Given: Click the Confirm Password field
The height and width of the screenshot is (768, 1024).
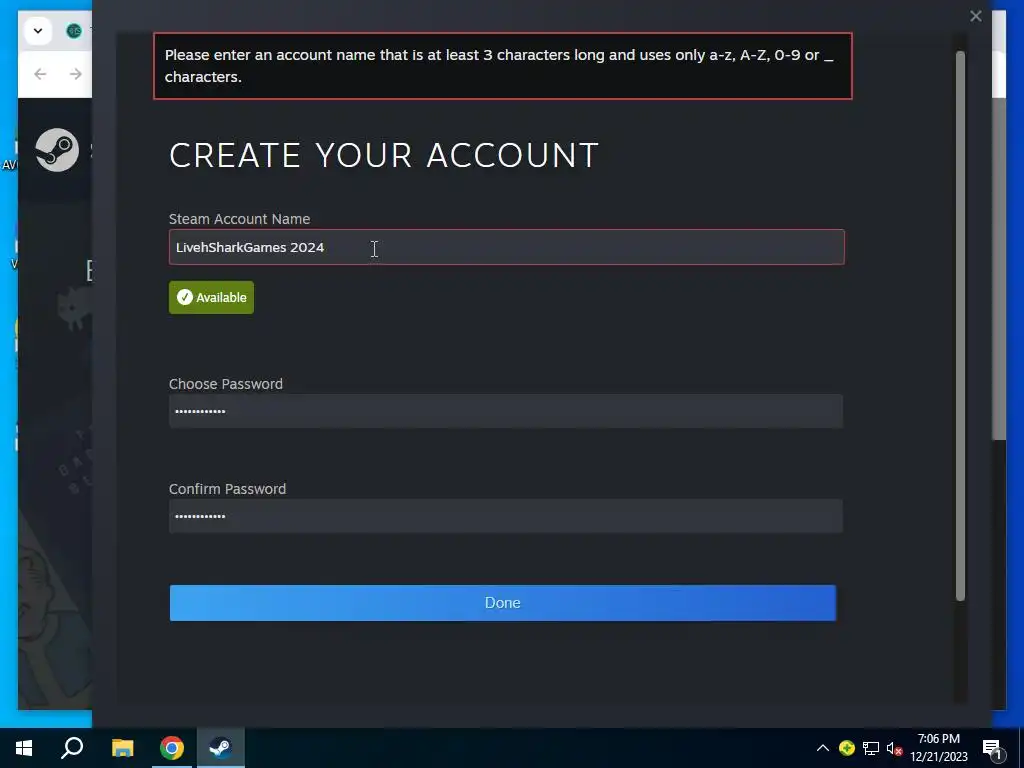Looking at the screenshot, I should [505, 516].
